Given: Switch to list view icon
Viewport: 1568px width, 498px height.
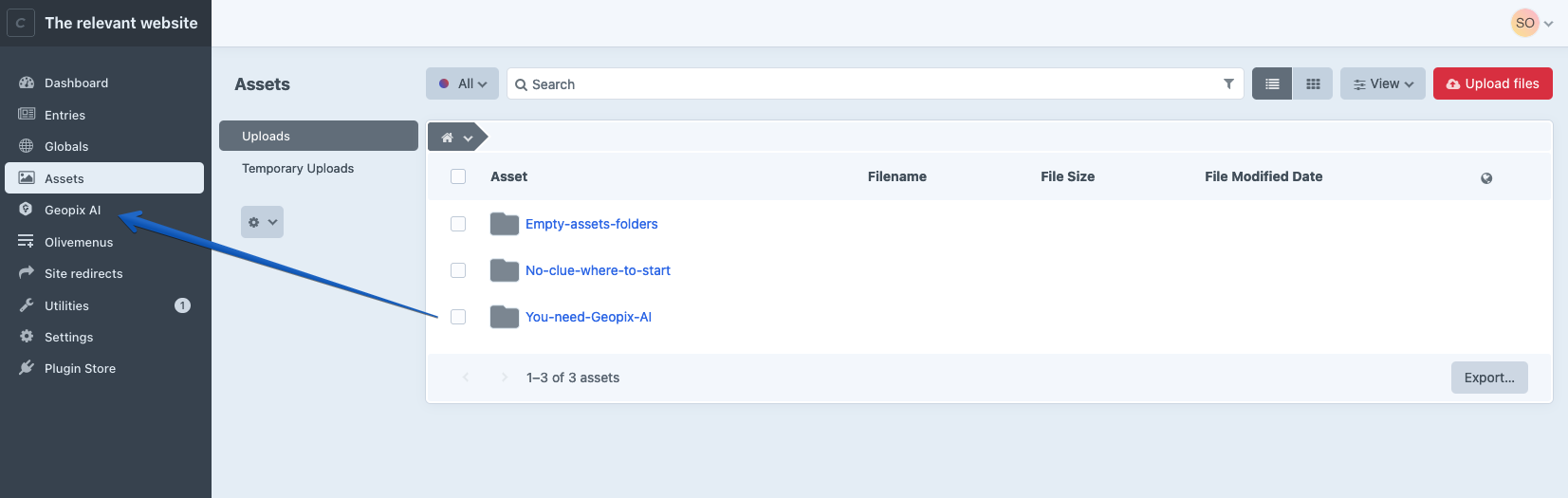Looking at the screenshot, I should [x=1272, y=83].
